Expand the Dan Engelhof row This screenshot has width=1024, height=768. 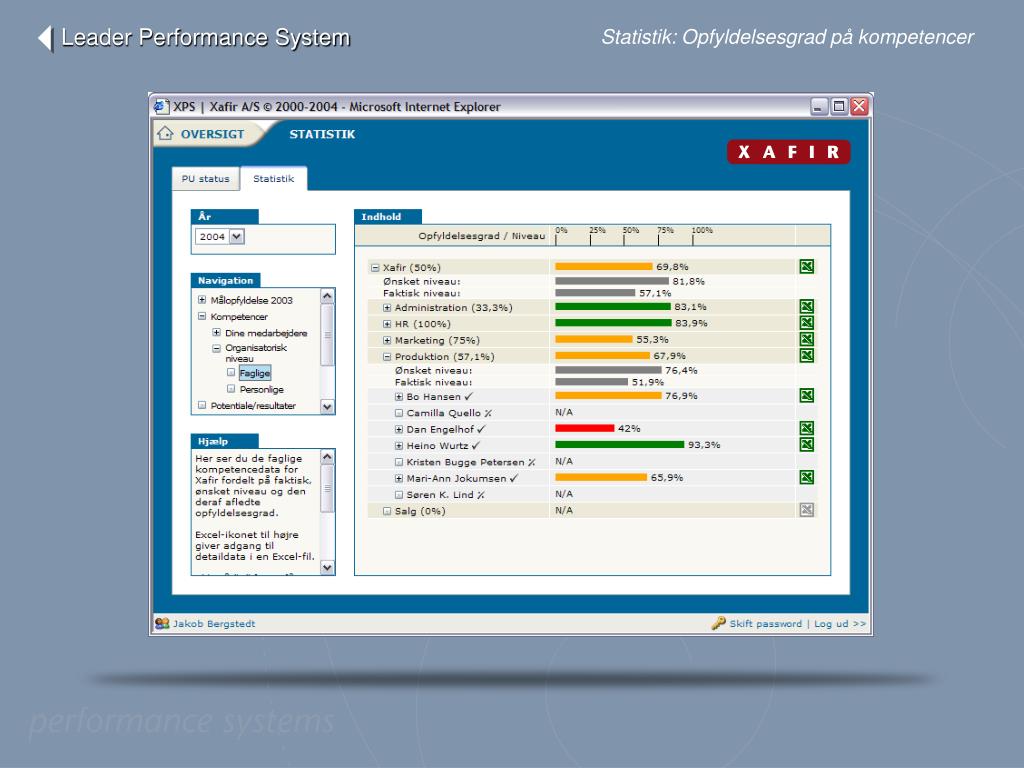[x=398, y=429]
